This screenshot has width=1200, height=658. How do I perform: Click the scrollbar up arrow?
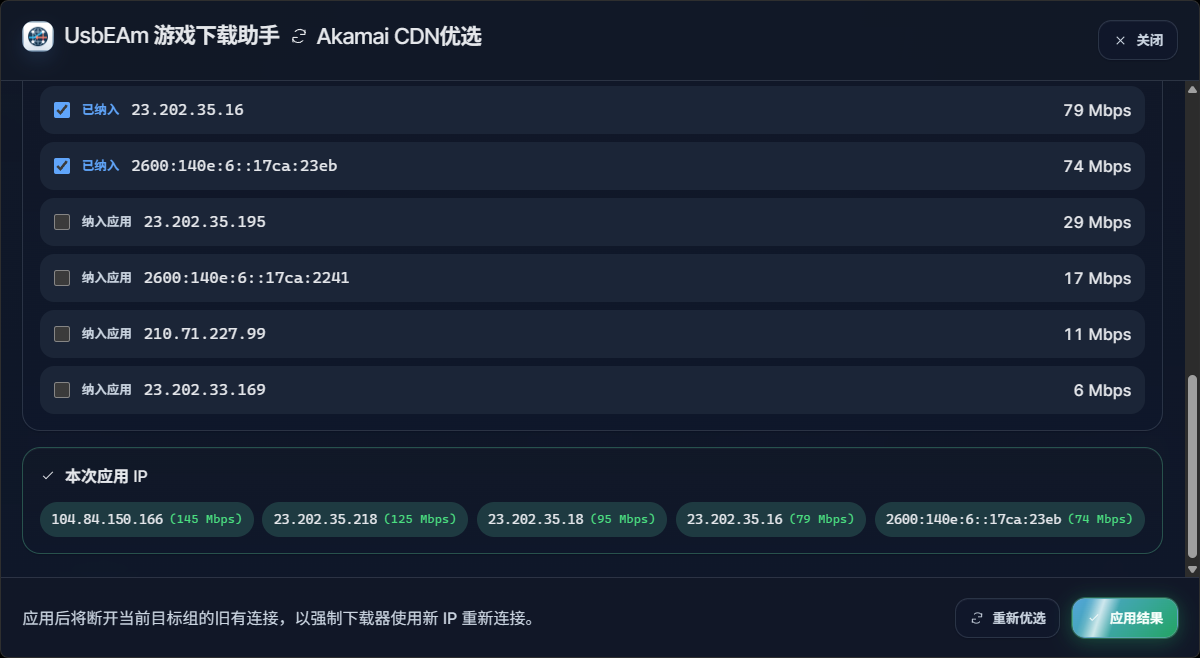point(1191,90)
